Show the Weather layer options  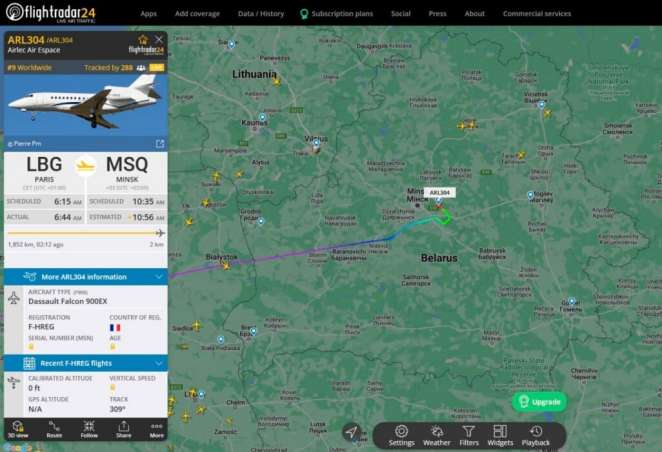(437, 436)
